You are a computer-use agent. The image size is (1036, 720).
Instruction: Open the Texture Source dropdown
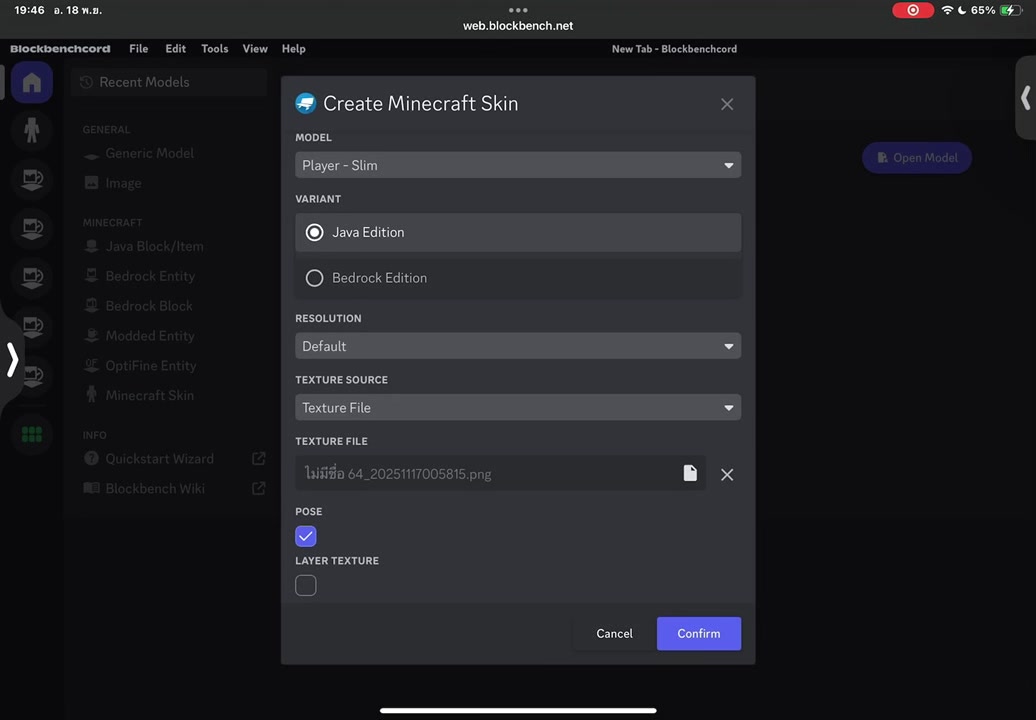point(518,408)
